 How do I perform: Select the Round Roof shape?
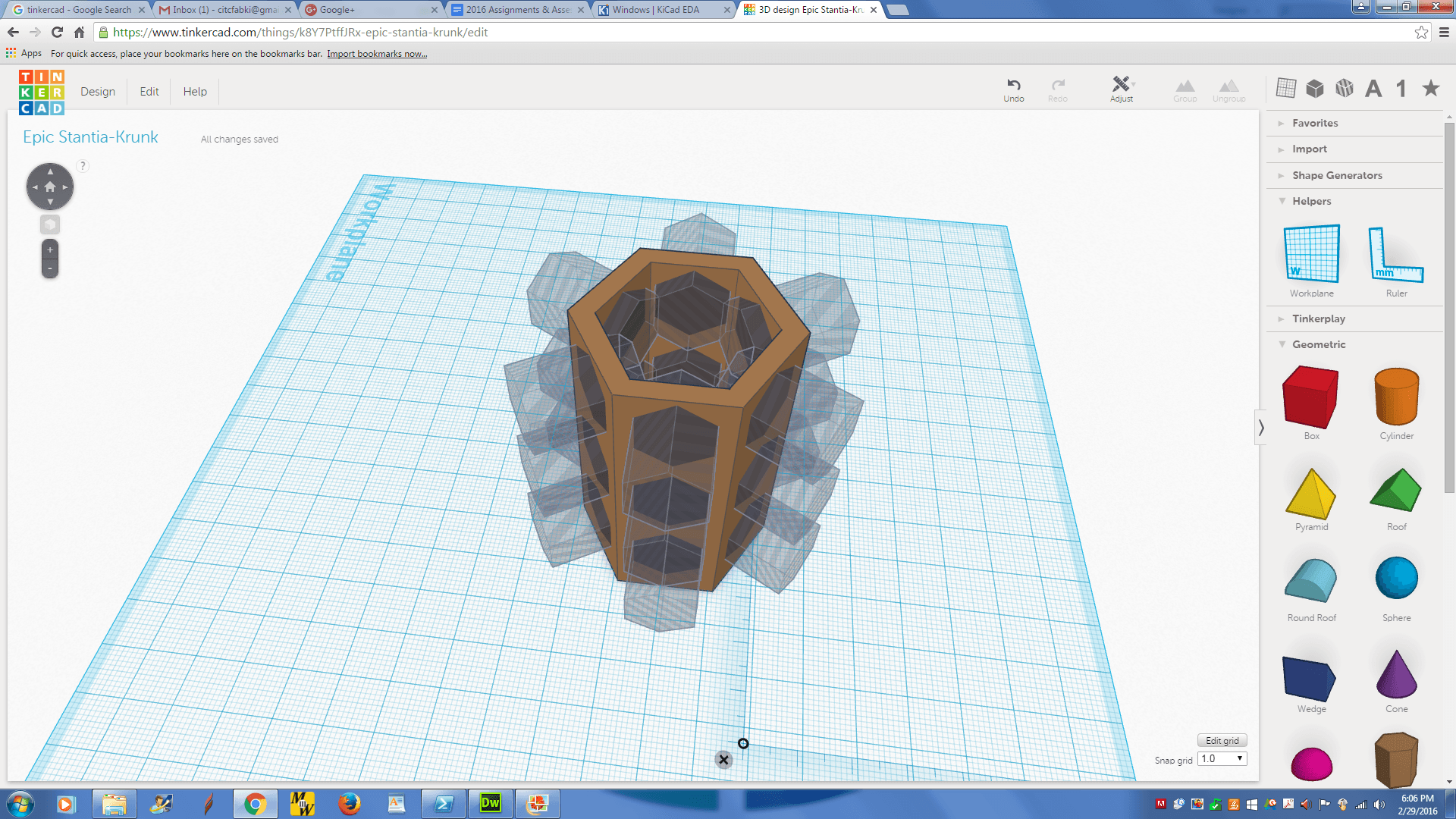[x=1311, y=580]
